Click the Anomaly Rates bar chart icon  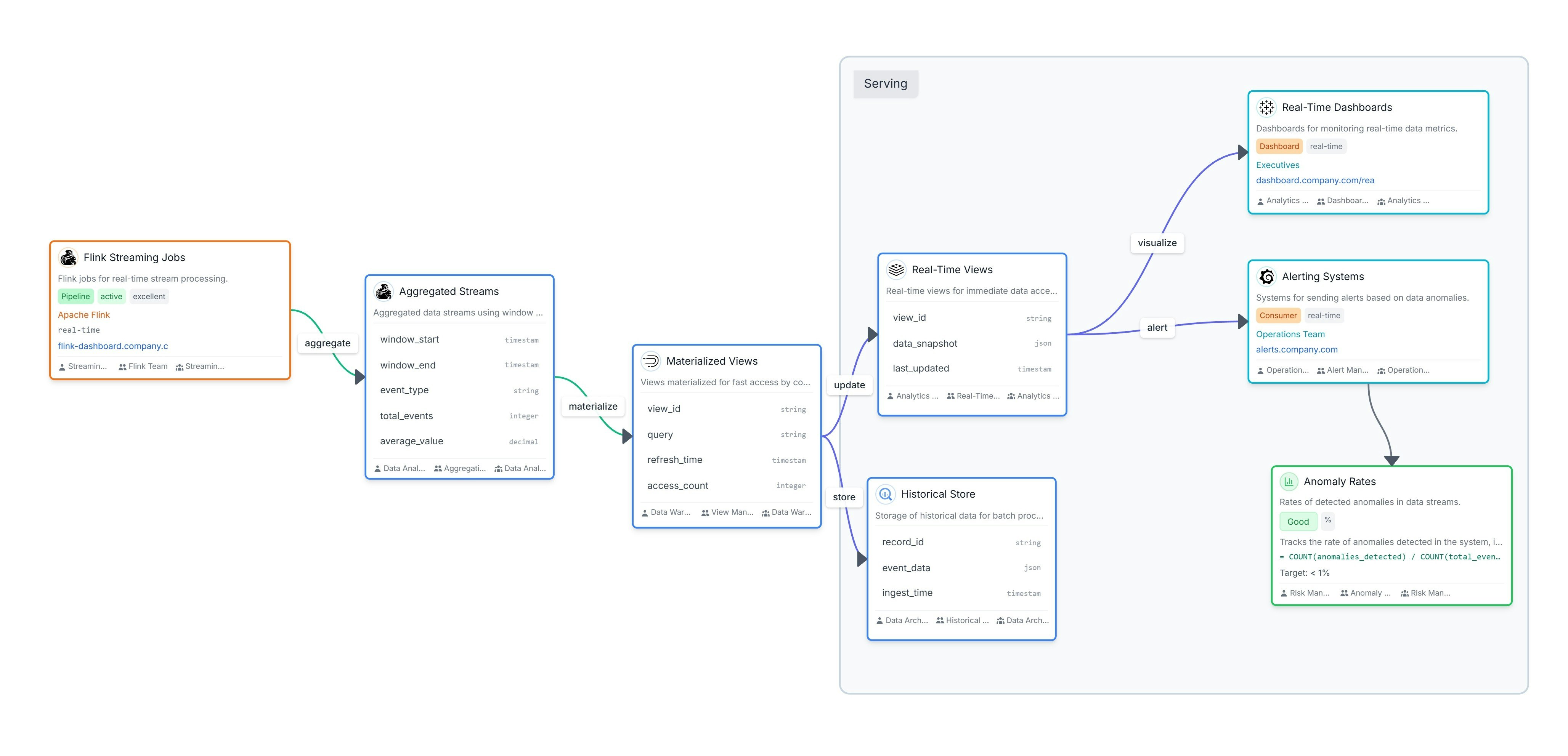point(1289,481)
